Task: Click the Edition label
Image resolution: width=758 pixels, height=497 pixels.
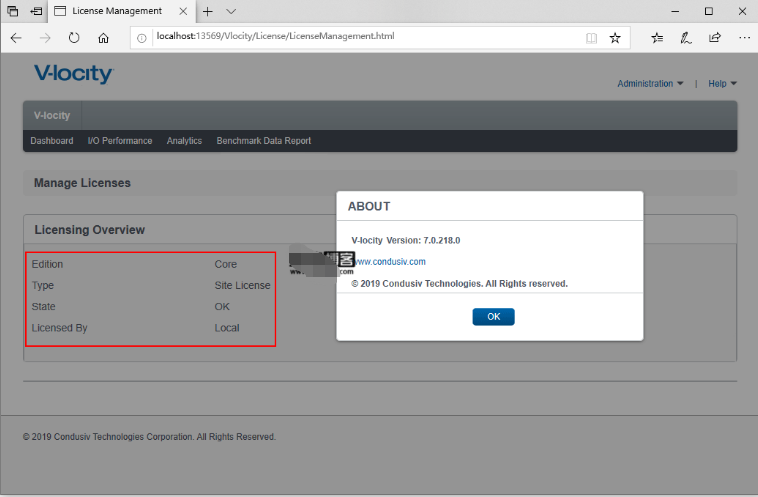Action: [47, 264]
